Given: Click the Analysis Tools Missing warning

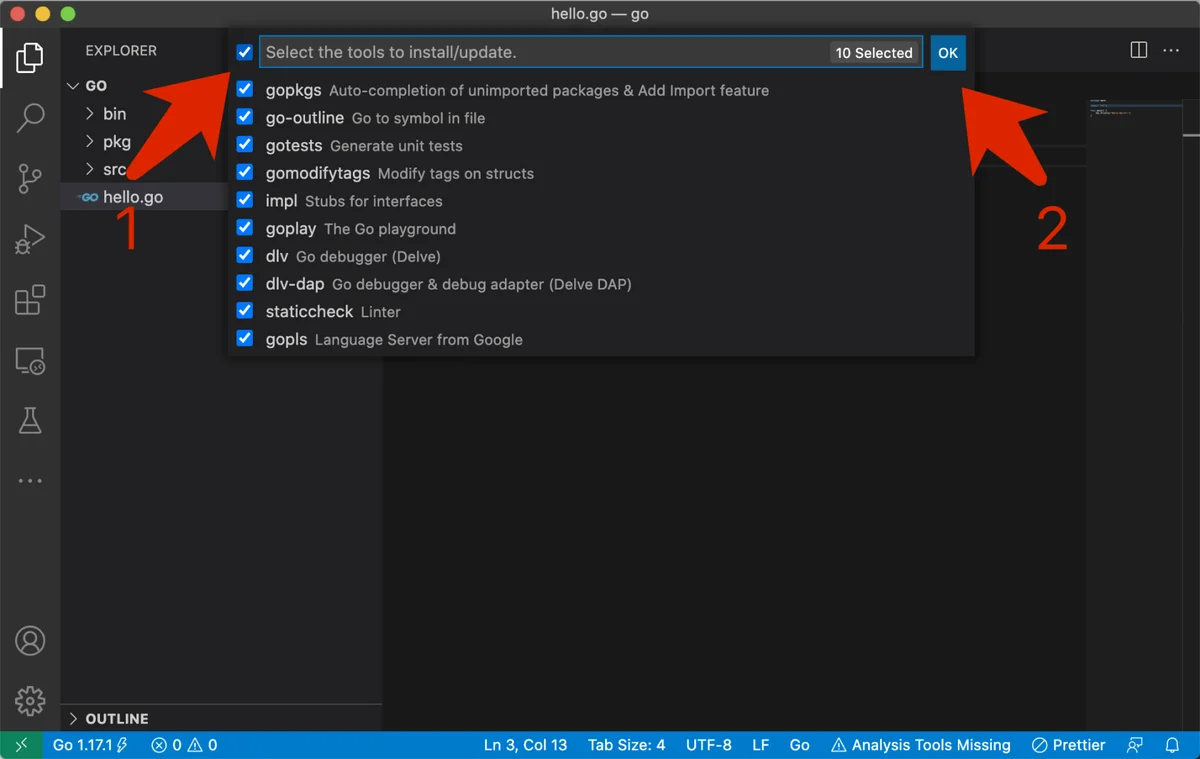Looking at the screenshot, I should (x=921, y=745).
